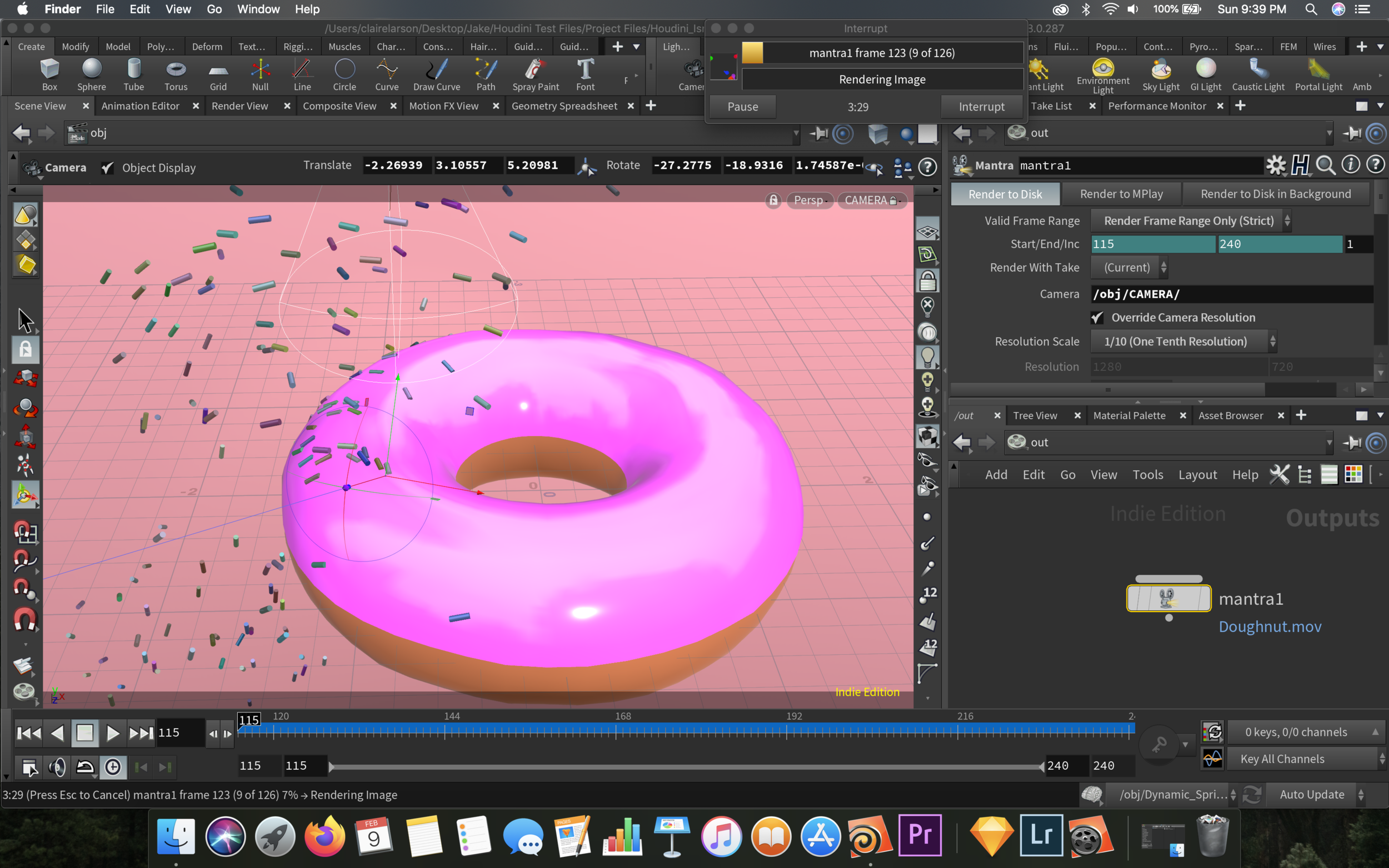The height and width of the screenshot is (868, 1389).
Task: Click Render to MPlay button
Action: [x=1121, y=194]
